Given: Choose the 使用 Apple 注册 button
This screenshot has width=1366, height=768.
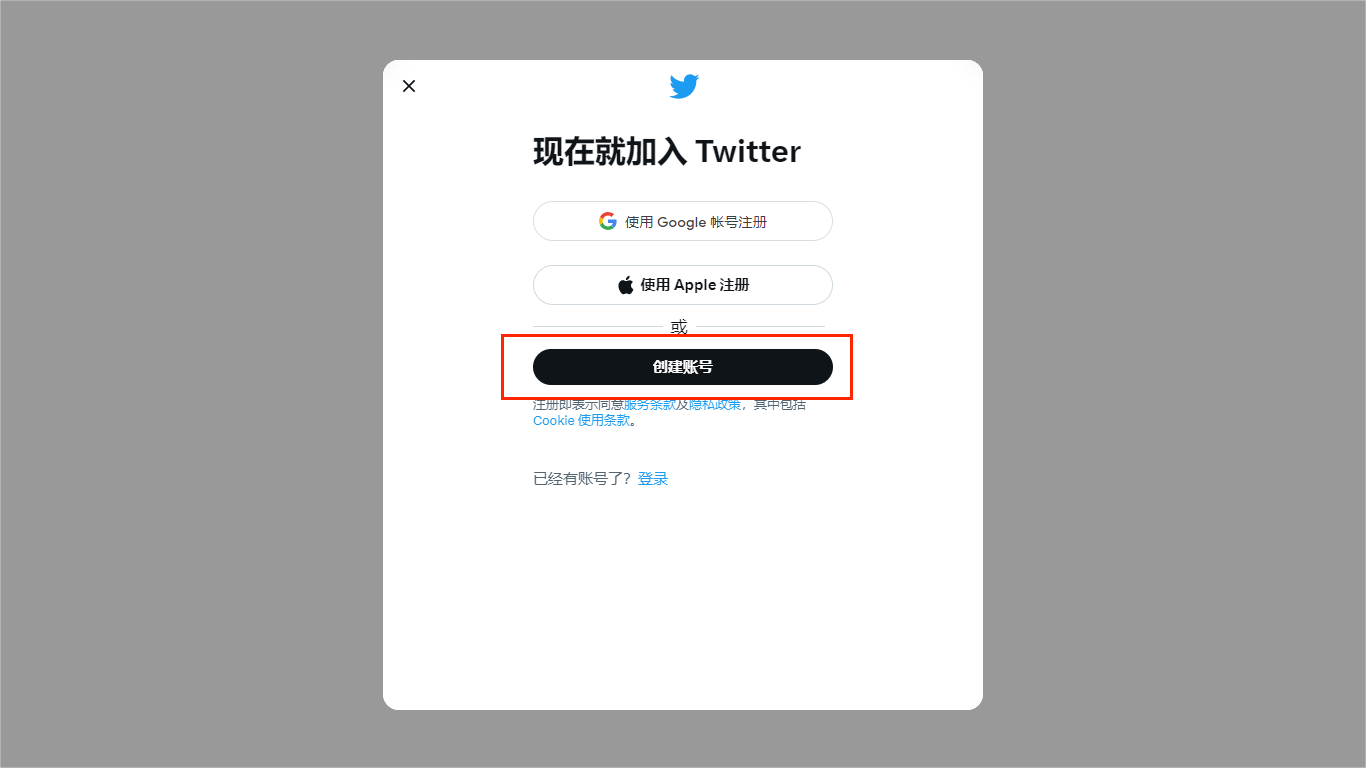Looking at the screenshot, I should [x=683, y=285].
